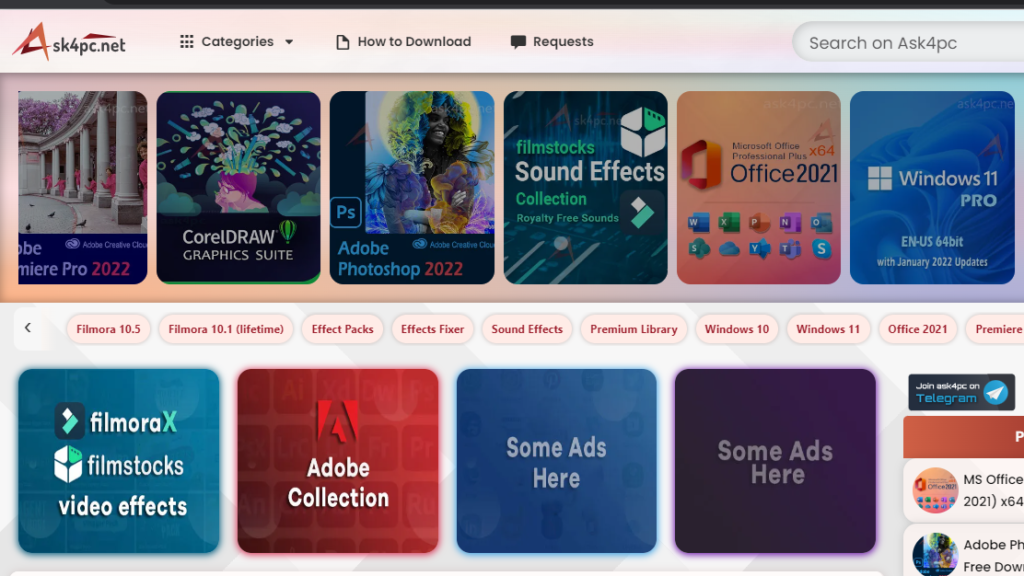1024x576 pixels.
Task: Select the Effect Packs tag
Action: tap(342, 329)
